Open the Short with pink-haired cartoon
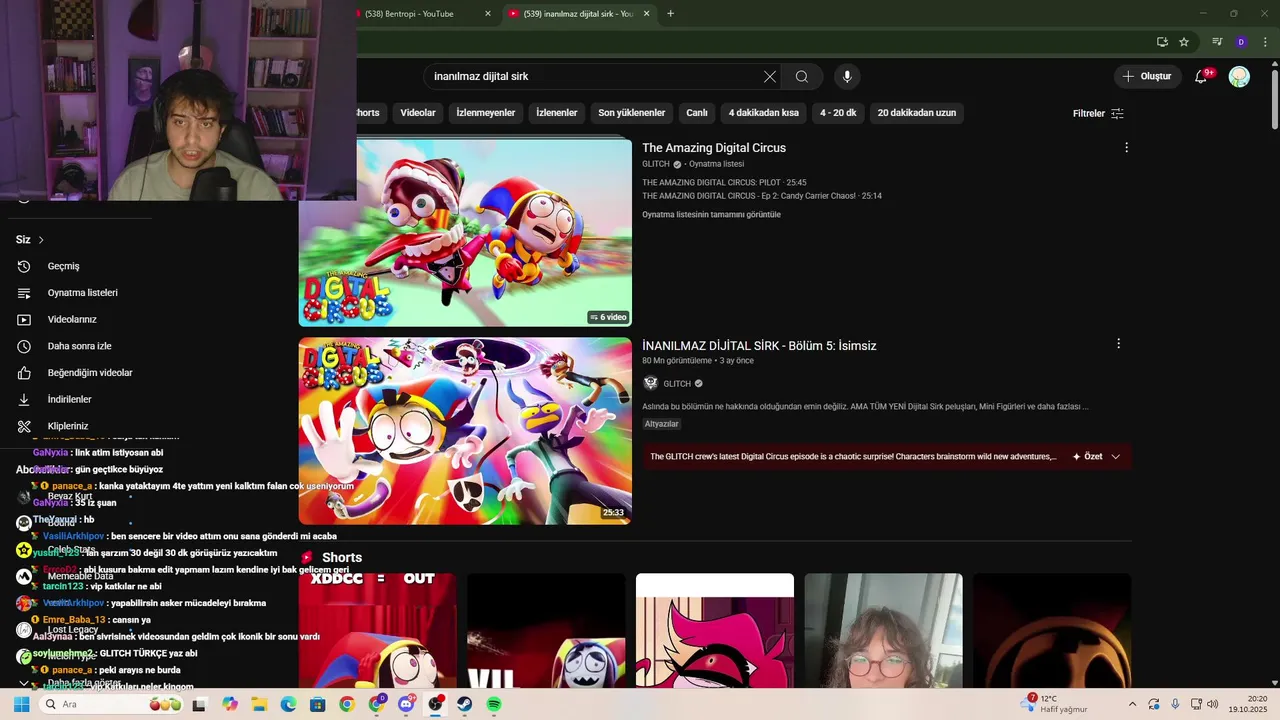 pos(715,630)
